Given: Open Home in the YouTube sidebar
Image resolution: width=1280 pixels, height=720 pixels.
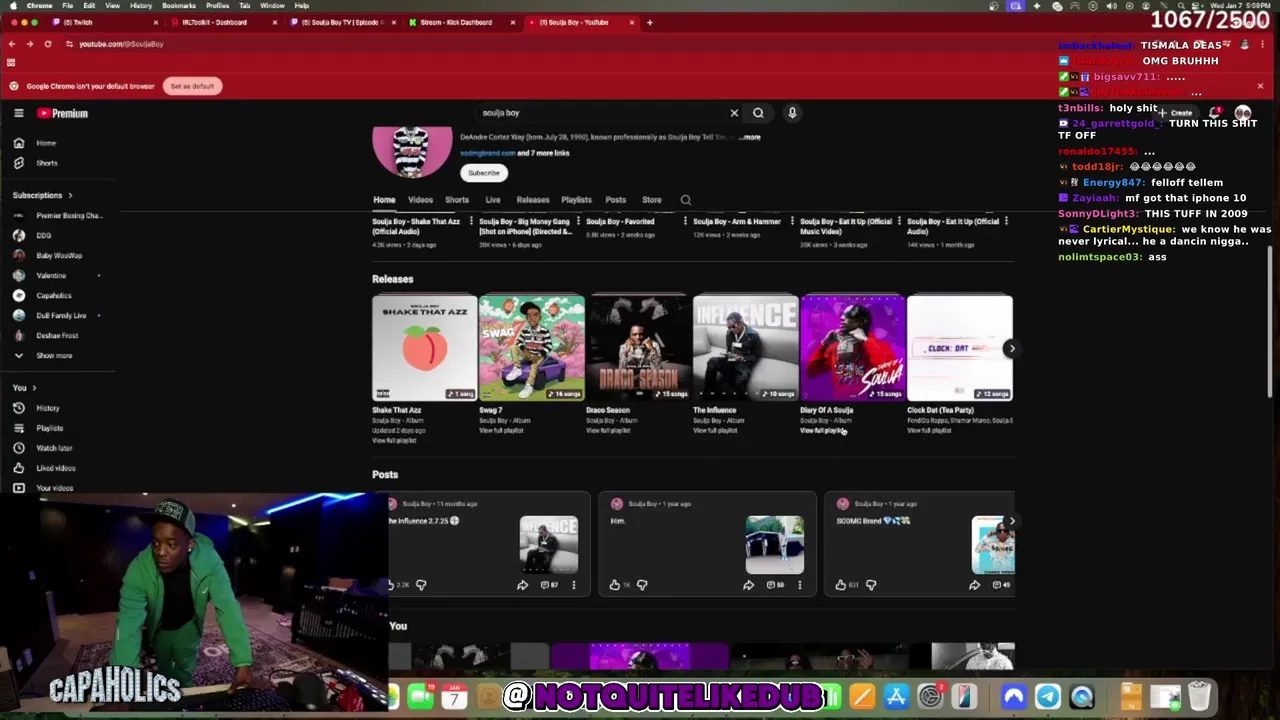Looking at the screenshot, I should pos(56,143).
